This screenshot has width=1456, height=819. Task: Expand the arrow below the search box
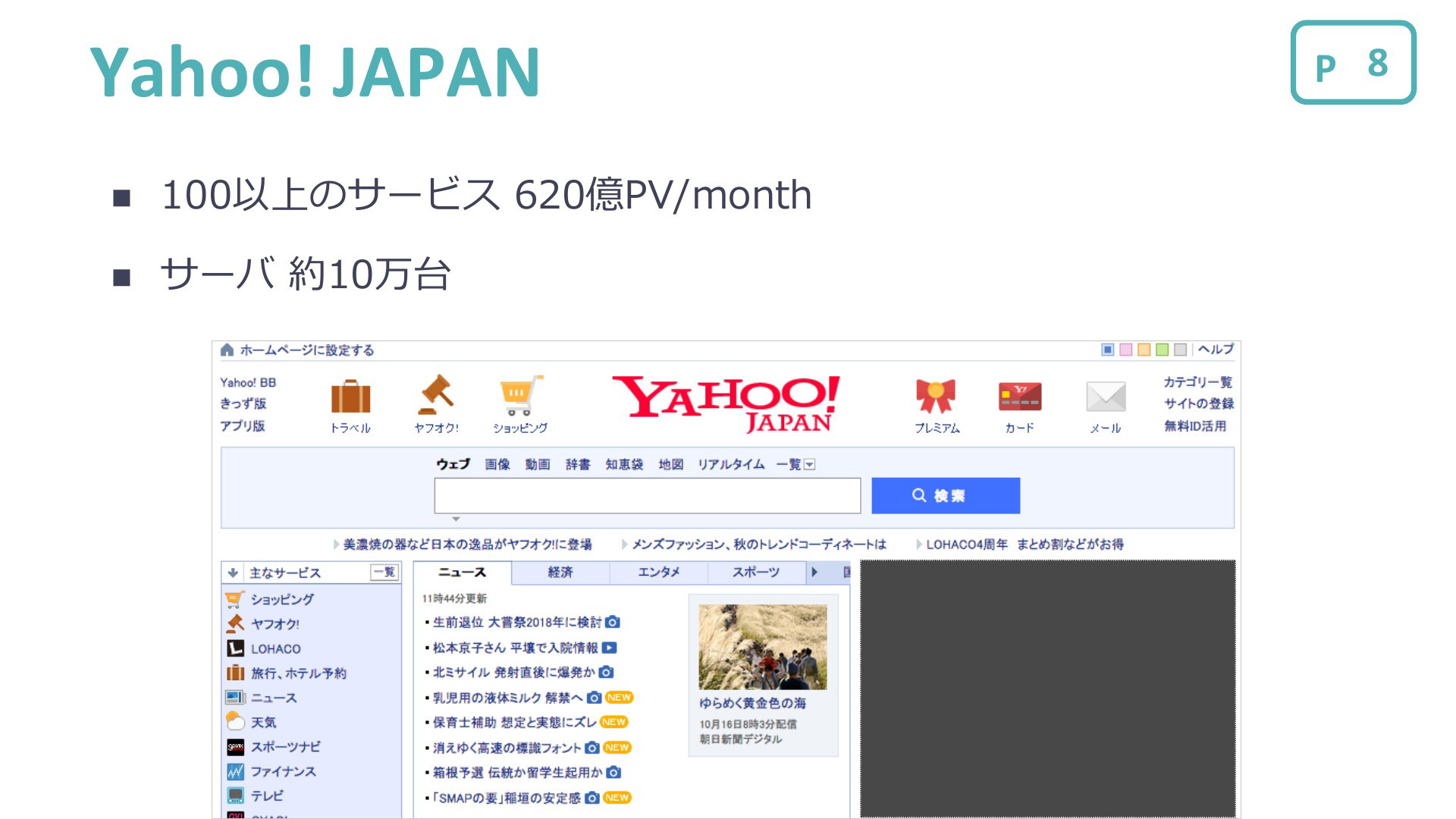point(456,519)
